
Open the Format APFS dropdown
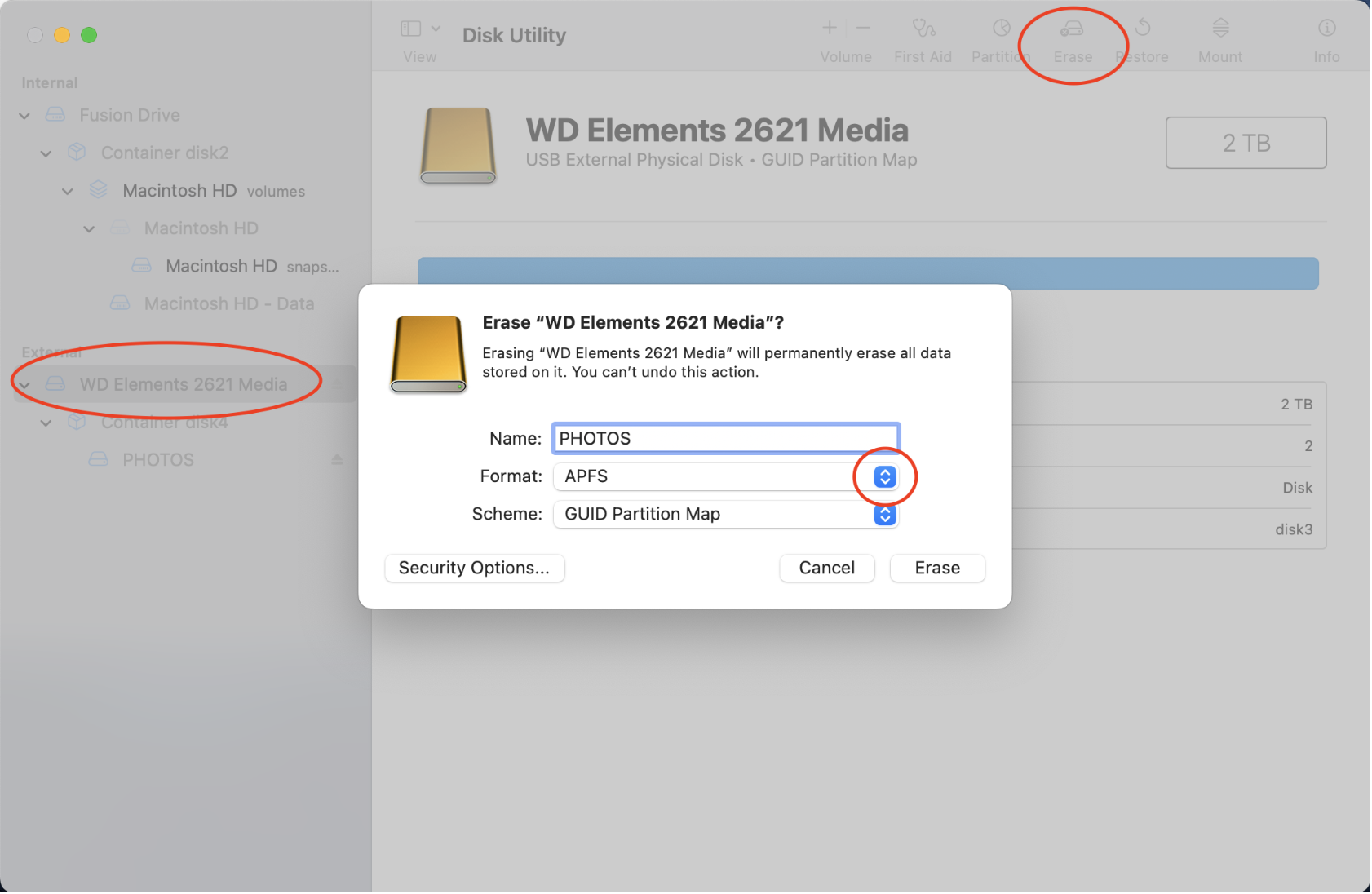(884, 477)
